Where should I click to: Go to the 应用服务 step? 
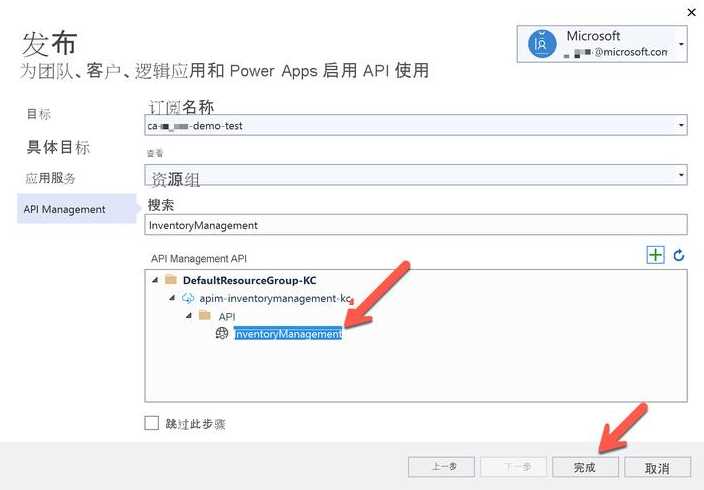pos(50,178)
